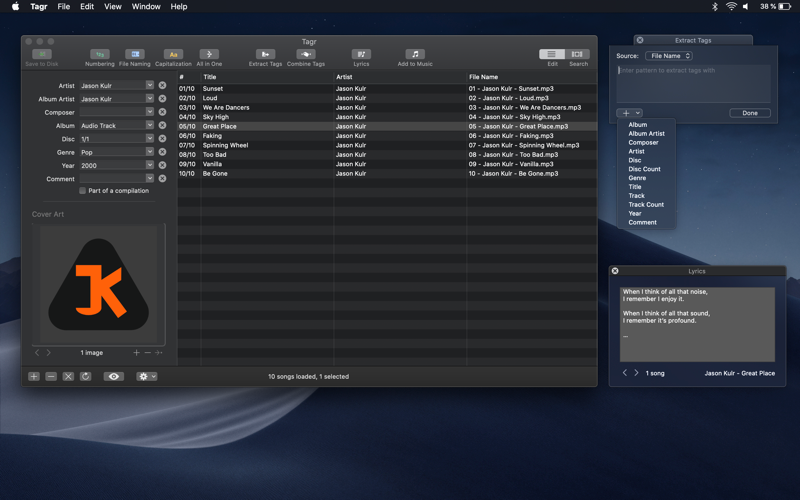
Task: Open the Source File Name dropdown
Action: (x=668, y=56)
